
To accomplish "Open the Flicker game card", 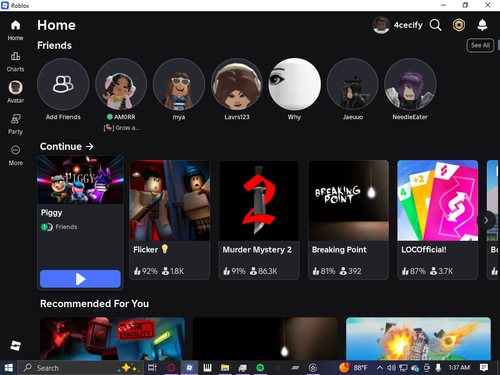I will pos(170,220).
